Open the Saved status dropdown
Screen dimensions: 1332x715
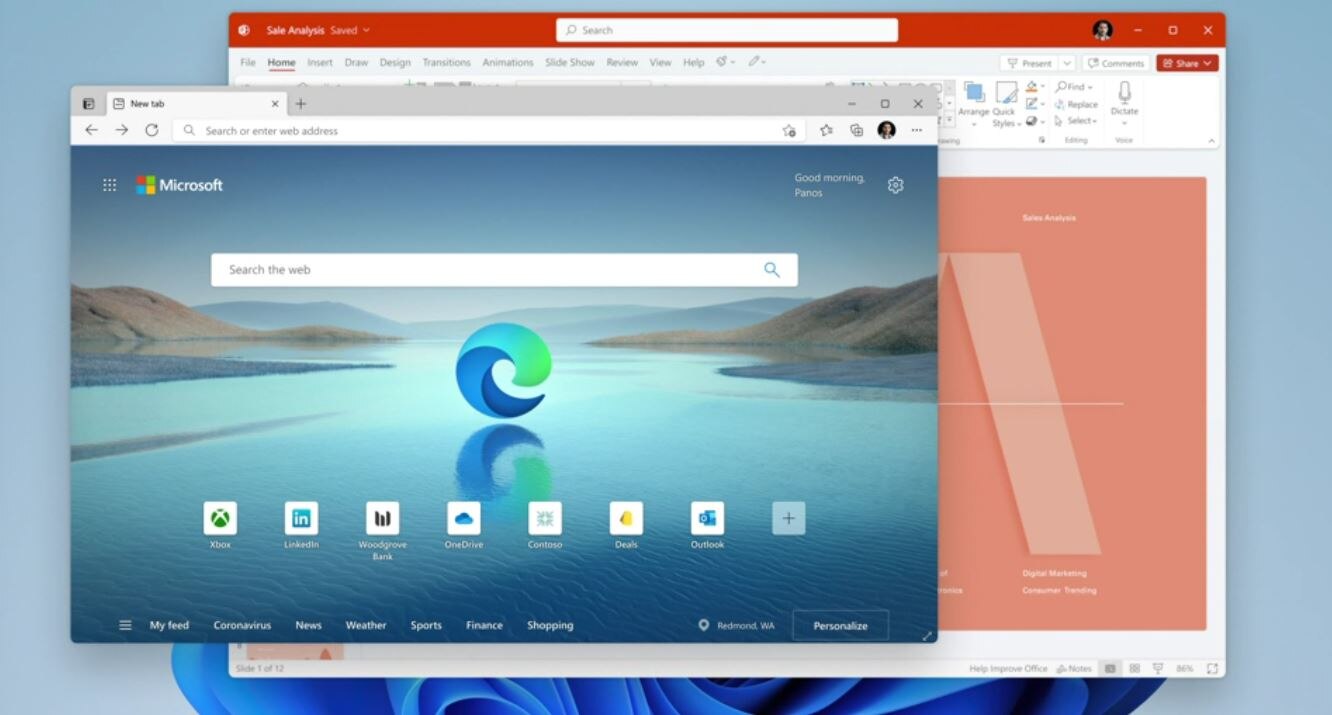point(350,30)
